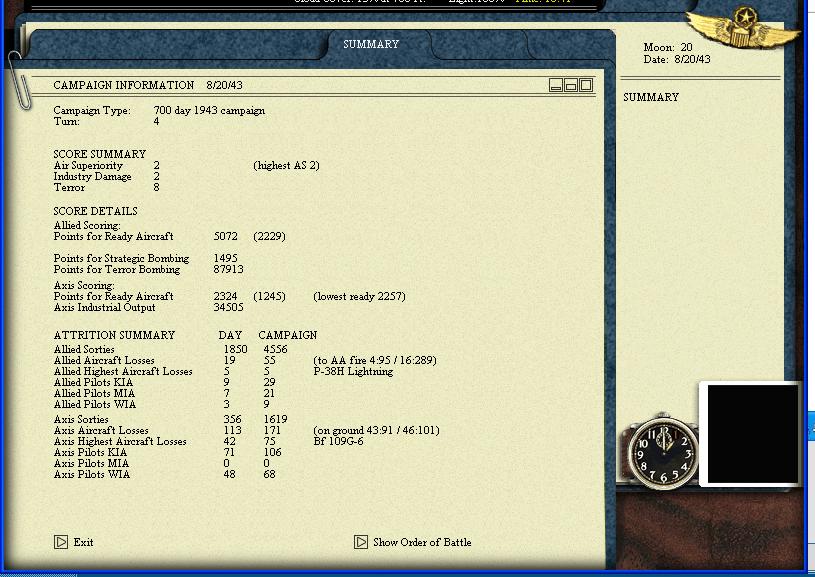Click the CAMPAIGN INFORMATION 8/20/43 title
Image resolution: width=815 pixels, height=577 pixels.
(148, 85)
